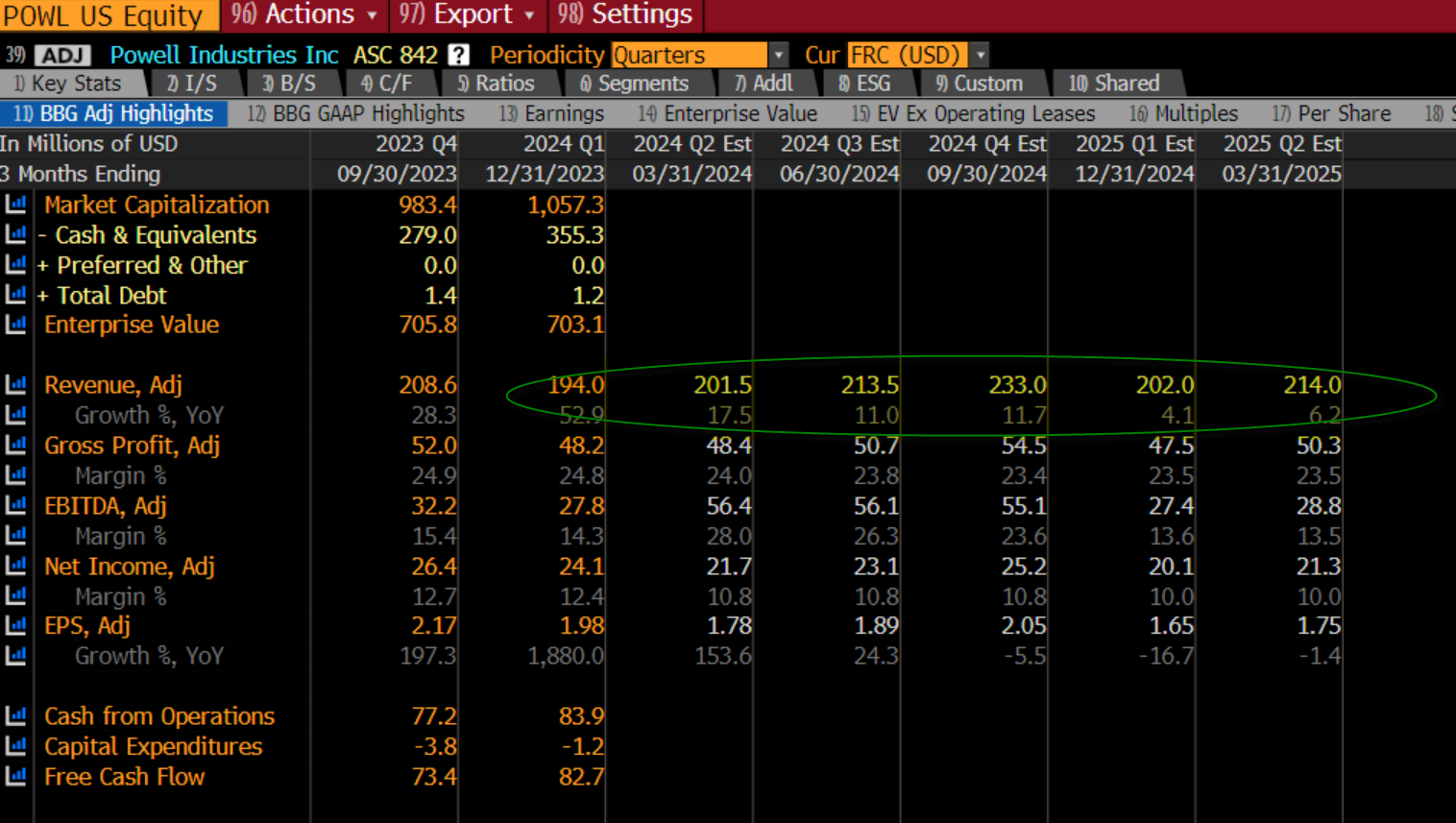The width and height of the screenshot is (1456, 823).
Task: Click the POWL US Equity ticker field
Action: tap(104, 15)
